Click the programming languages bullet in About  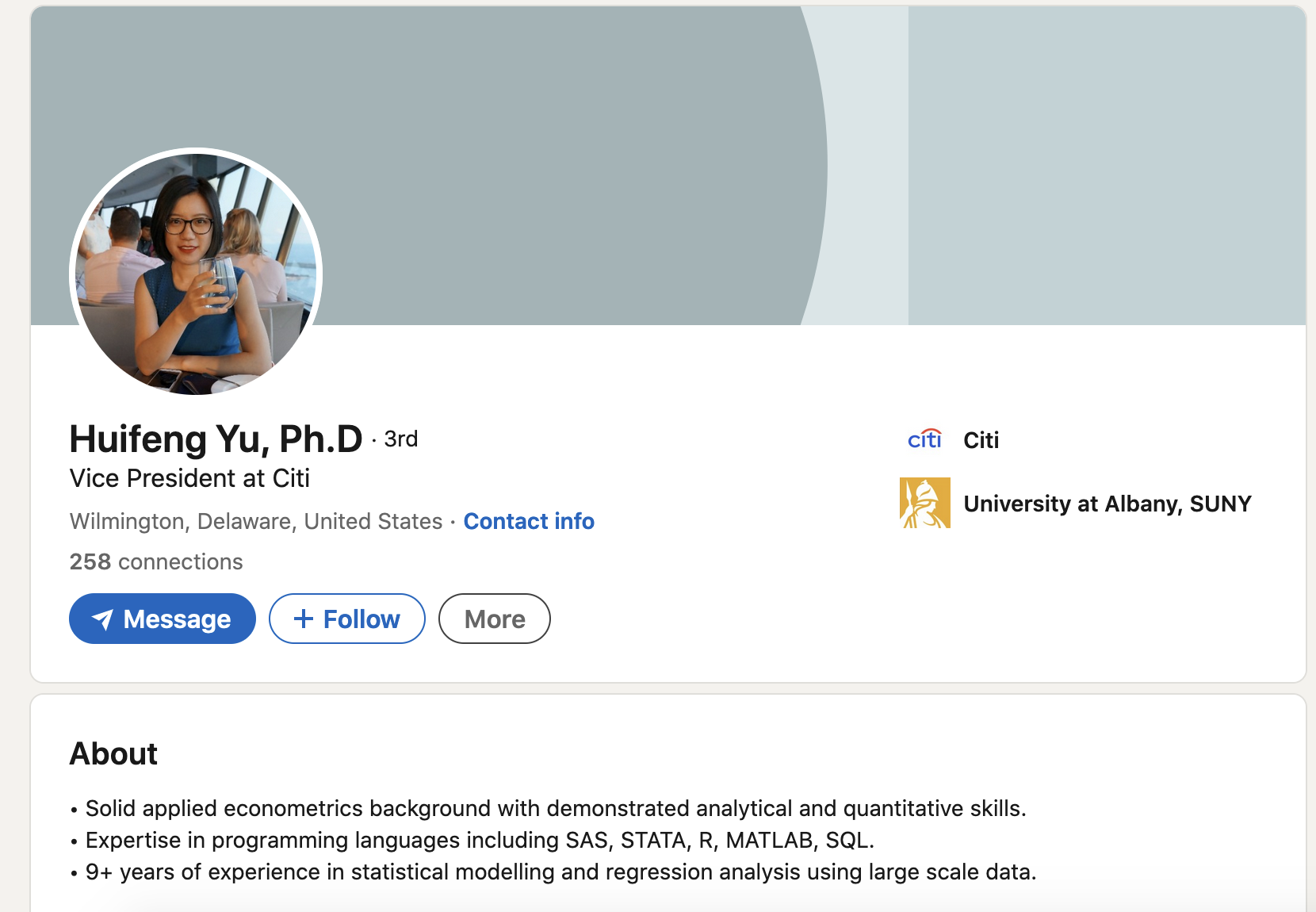coord(472,840)
